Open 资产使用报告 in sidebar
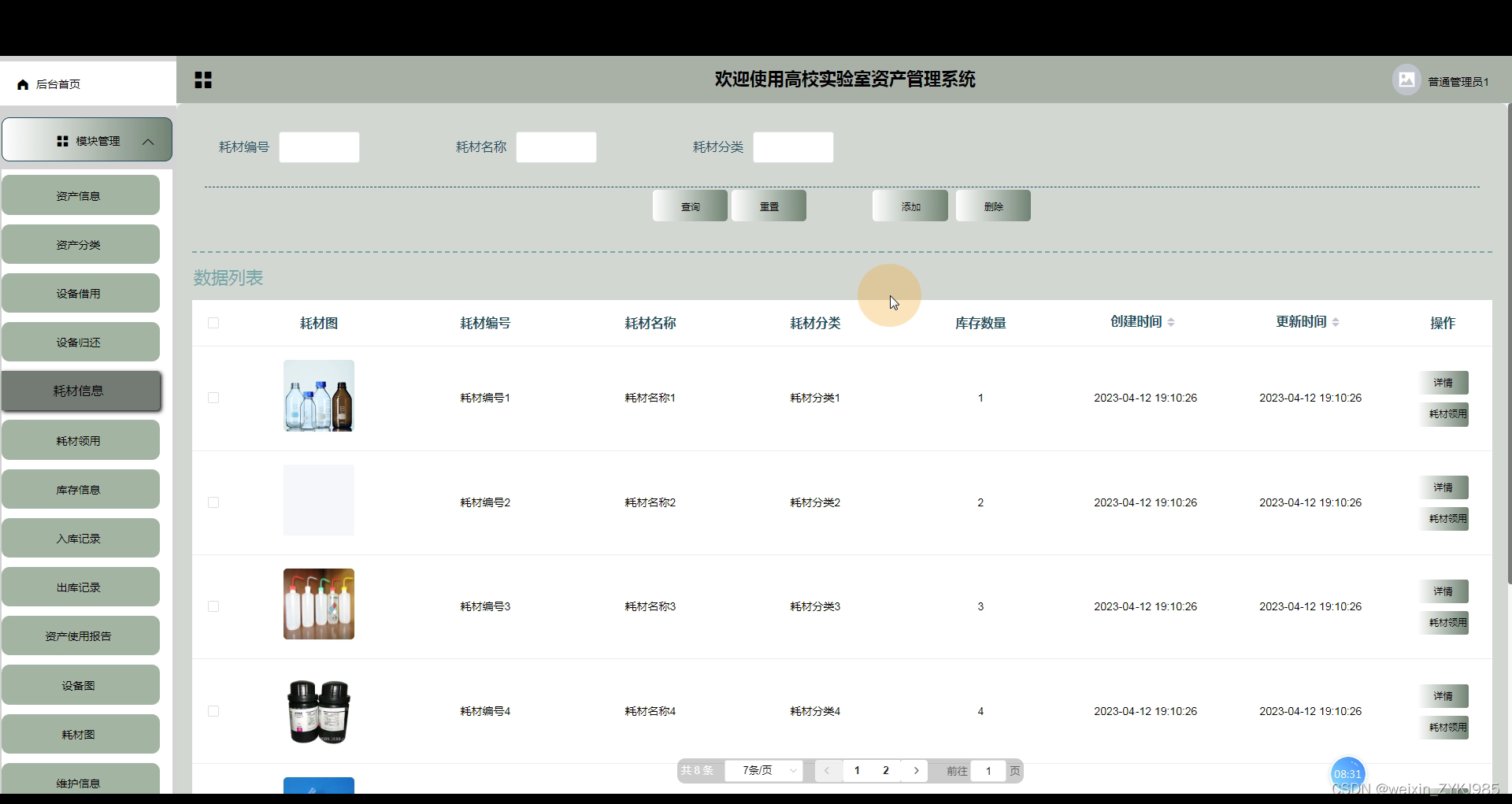 80,635
